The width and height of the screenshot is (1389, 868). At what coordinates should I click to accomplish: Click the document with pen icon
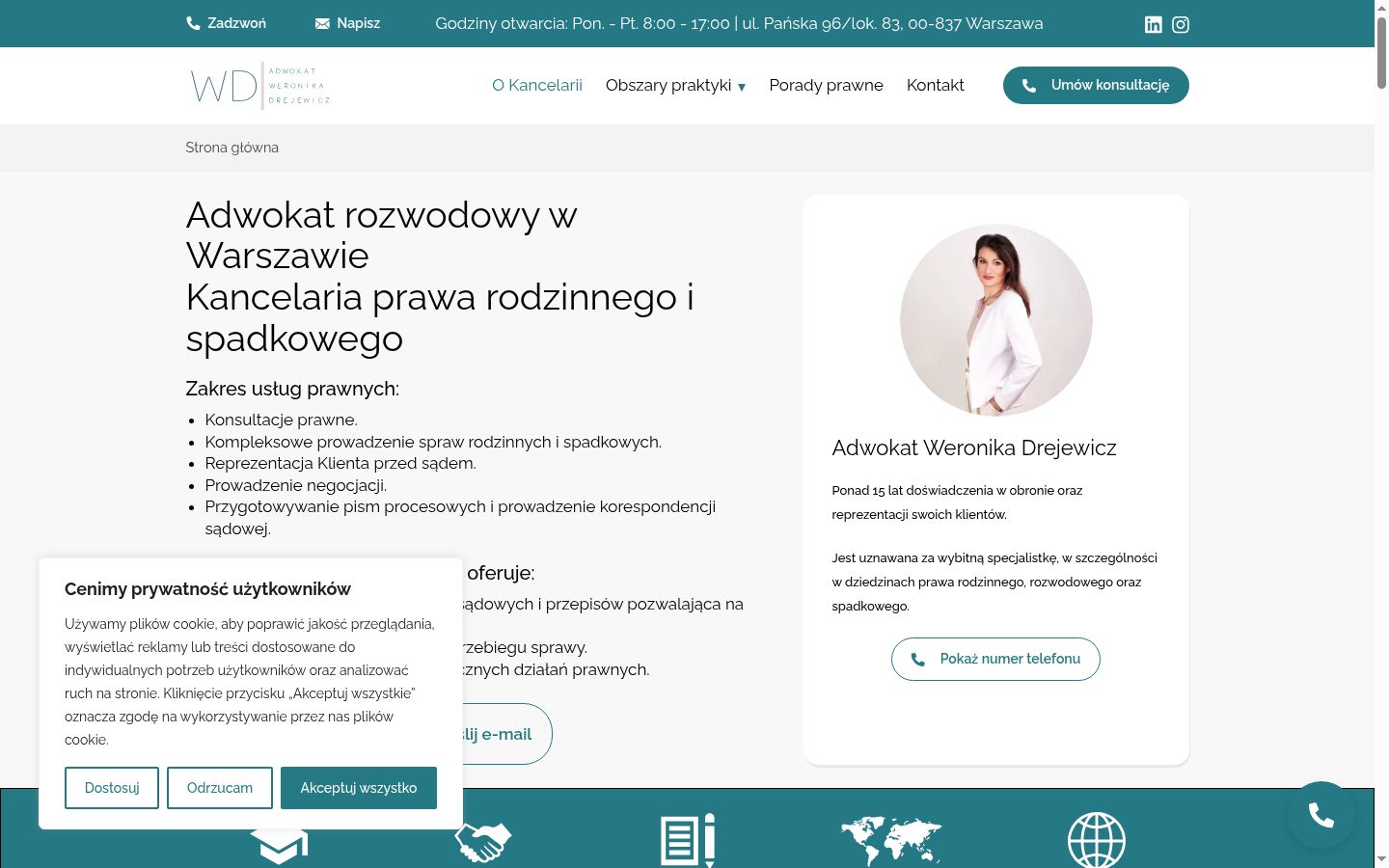click(688, 840)
